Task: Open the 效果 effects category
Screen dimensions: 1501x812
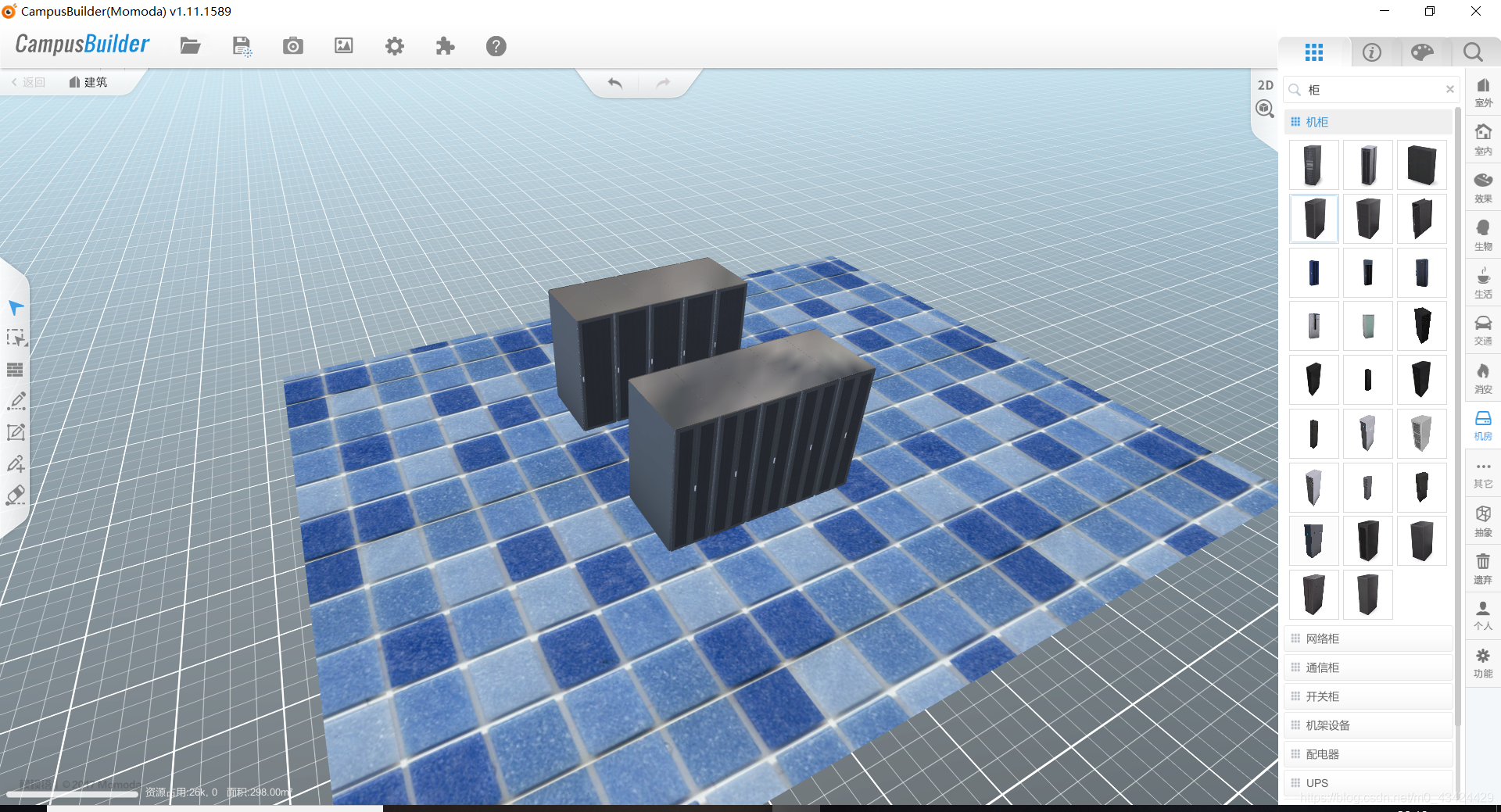Action: click(x=1483, y=188)
